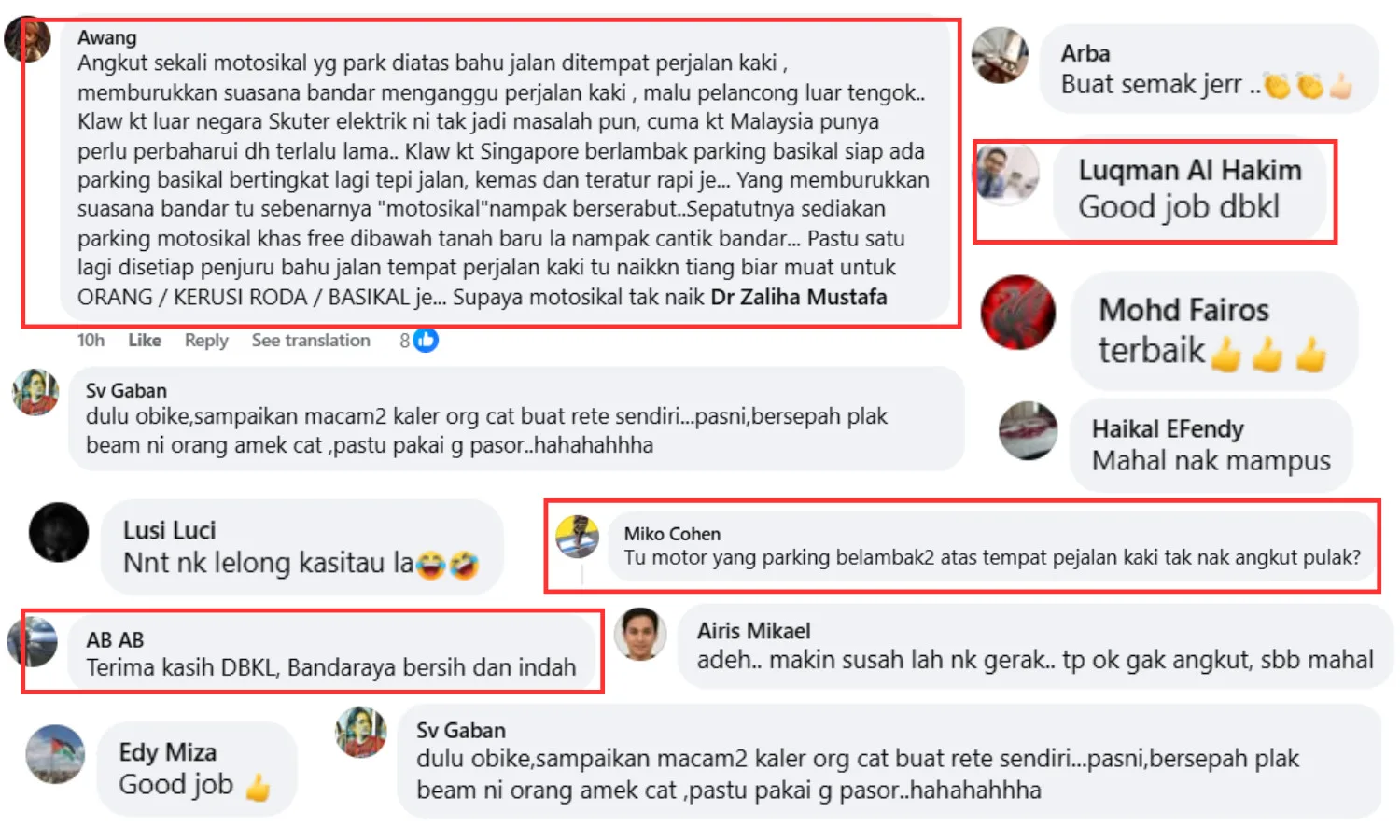Click Miko Cohen's profile picture
1400x840 pixels.
(x=578, y=537)
